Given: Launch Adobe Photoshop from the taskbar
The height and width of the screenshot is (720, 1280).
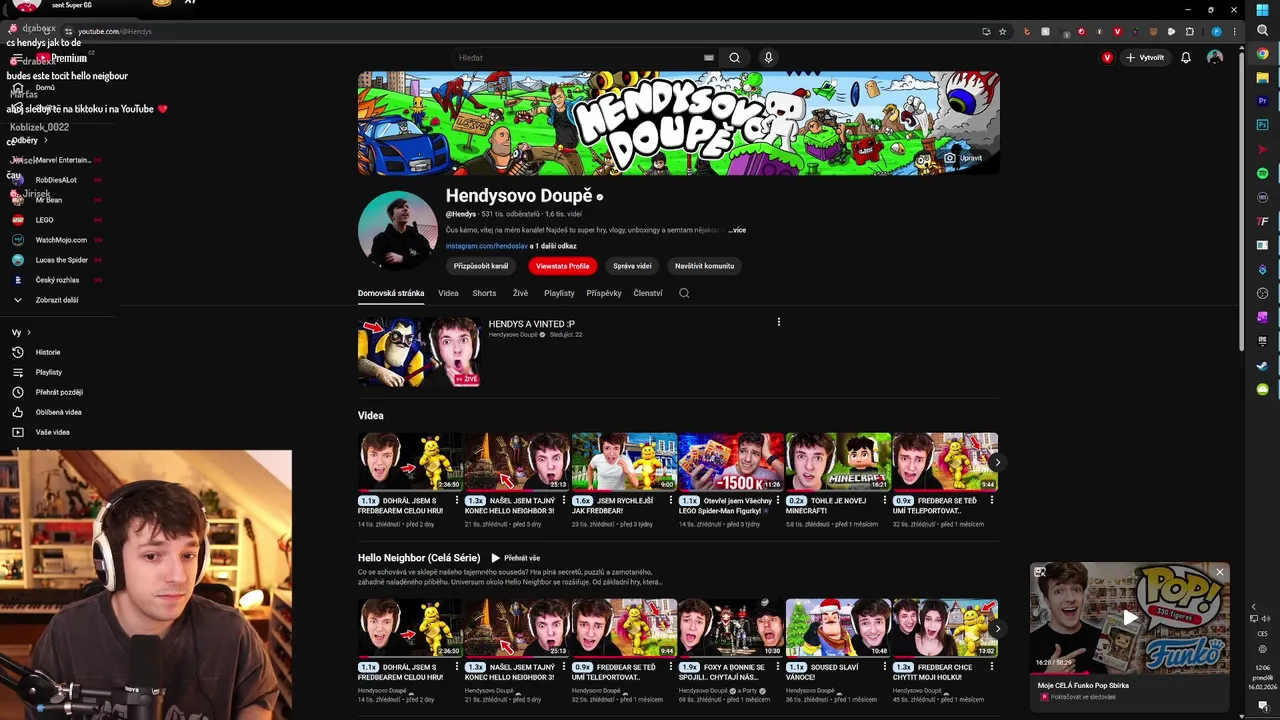Looking at the screenshot, I should point(1262,125).
